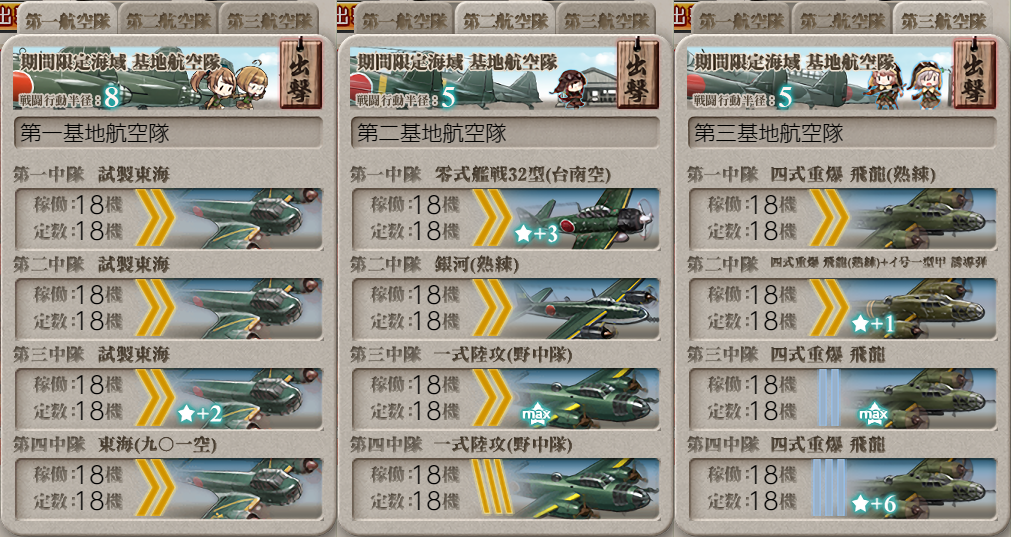Select the 零式艦戦32型(台南空) fighter plane image
The image size is (1011, 537).
[x=587, y=219]
